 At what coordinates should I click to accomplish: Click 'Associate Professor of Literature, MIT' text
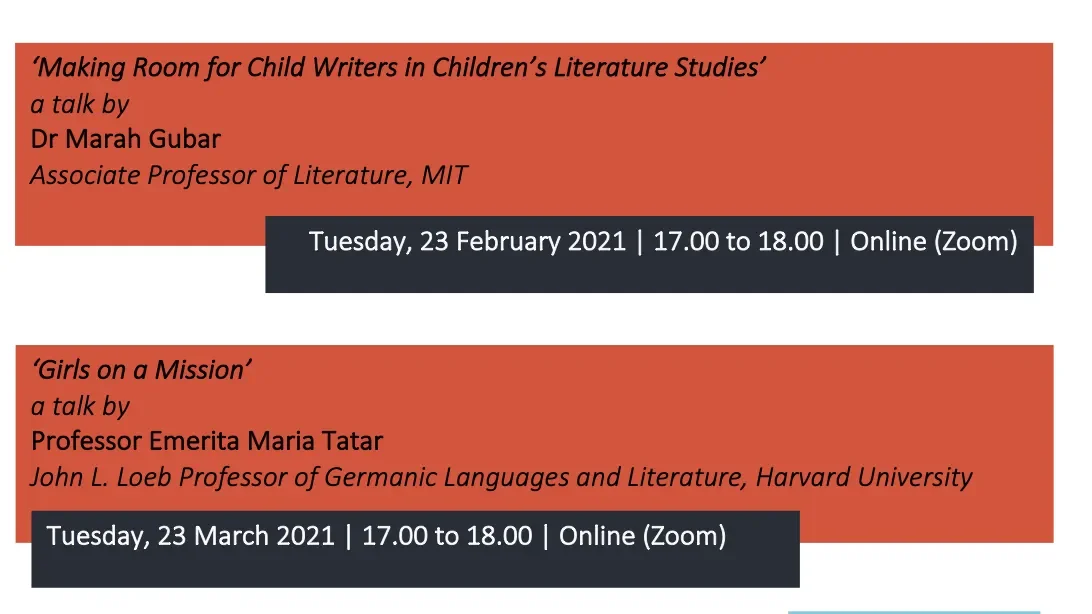click(249, 175)
